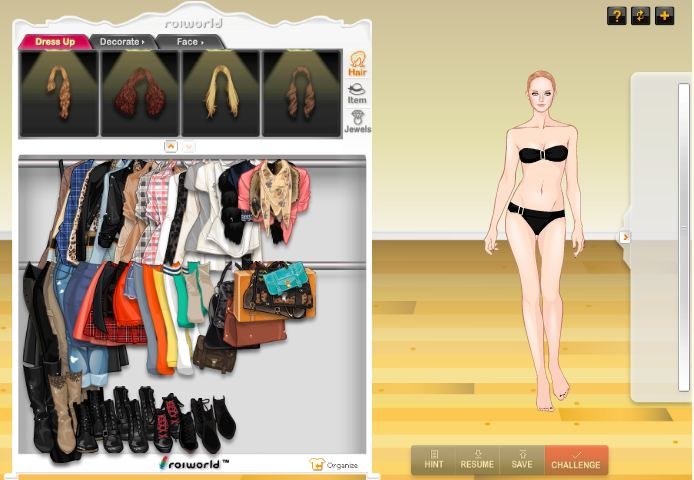
Task: Open the Face tab
Action: pyautogui.click(x=188, y=42)
